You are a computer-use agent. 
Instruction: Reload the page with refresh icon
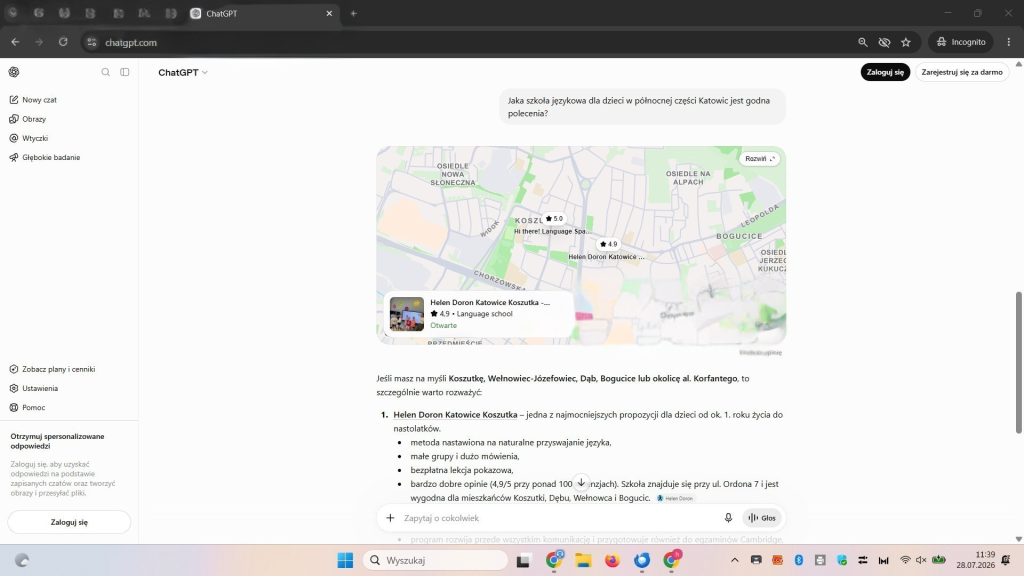pos(63,42)
